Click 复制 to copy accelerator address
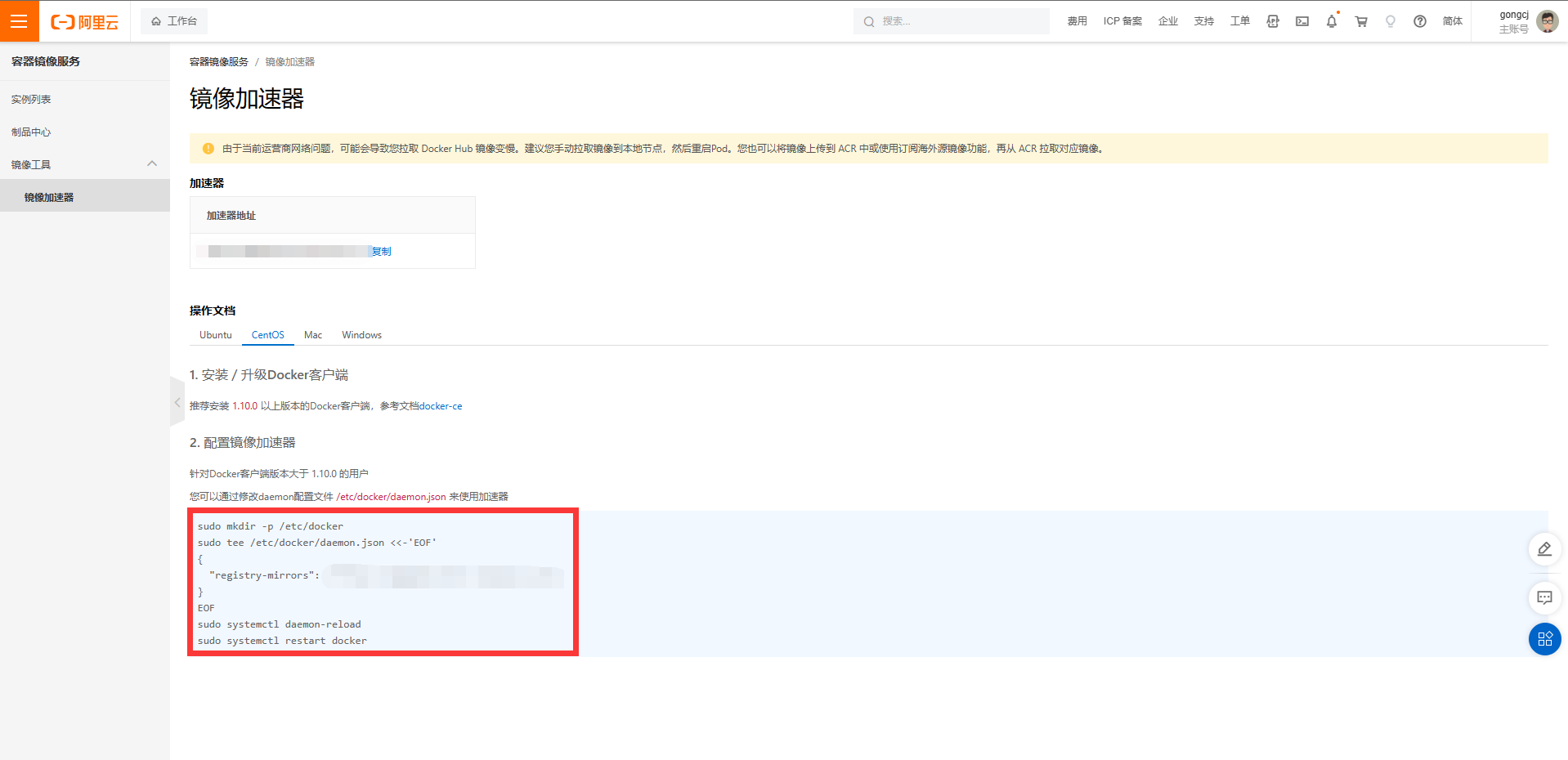This screenshot has height=760, width=1568. [382, 252]
